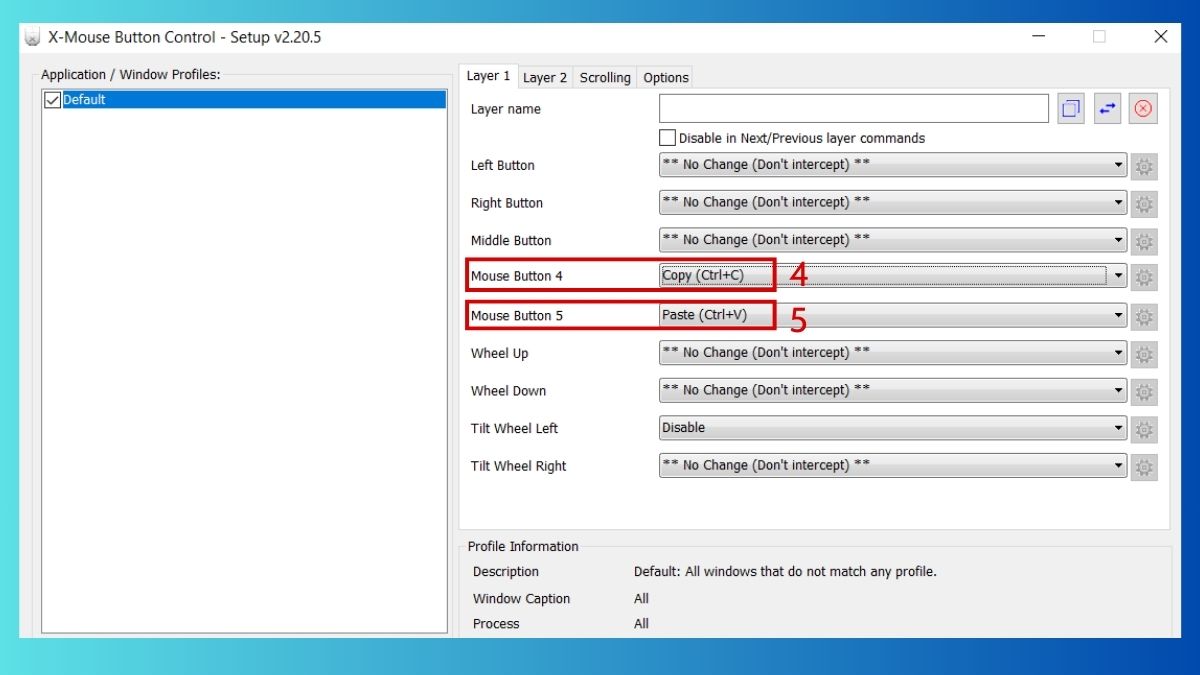This screenshot has height=675, width=1200.
Task: Click the Layer name input field
Action: (854, 109)
